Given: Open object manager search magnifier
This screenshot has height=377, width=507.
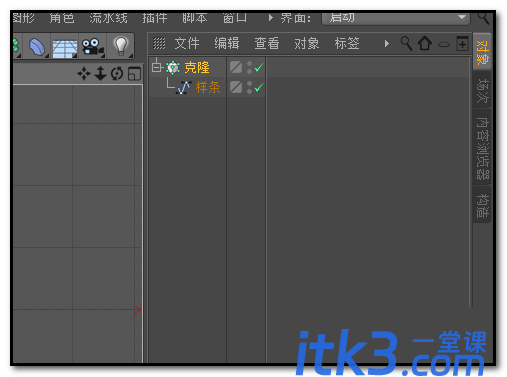Looking at the screenshot, I should (406, 43).
